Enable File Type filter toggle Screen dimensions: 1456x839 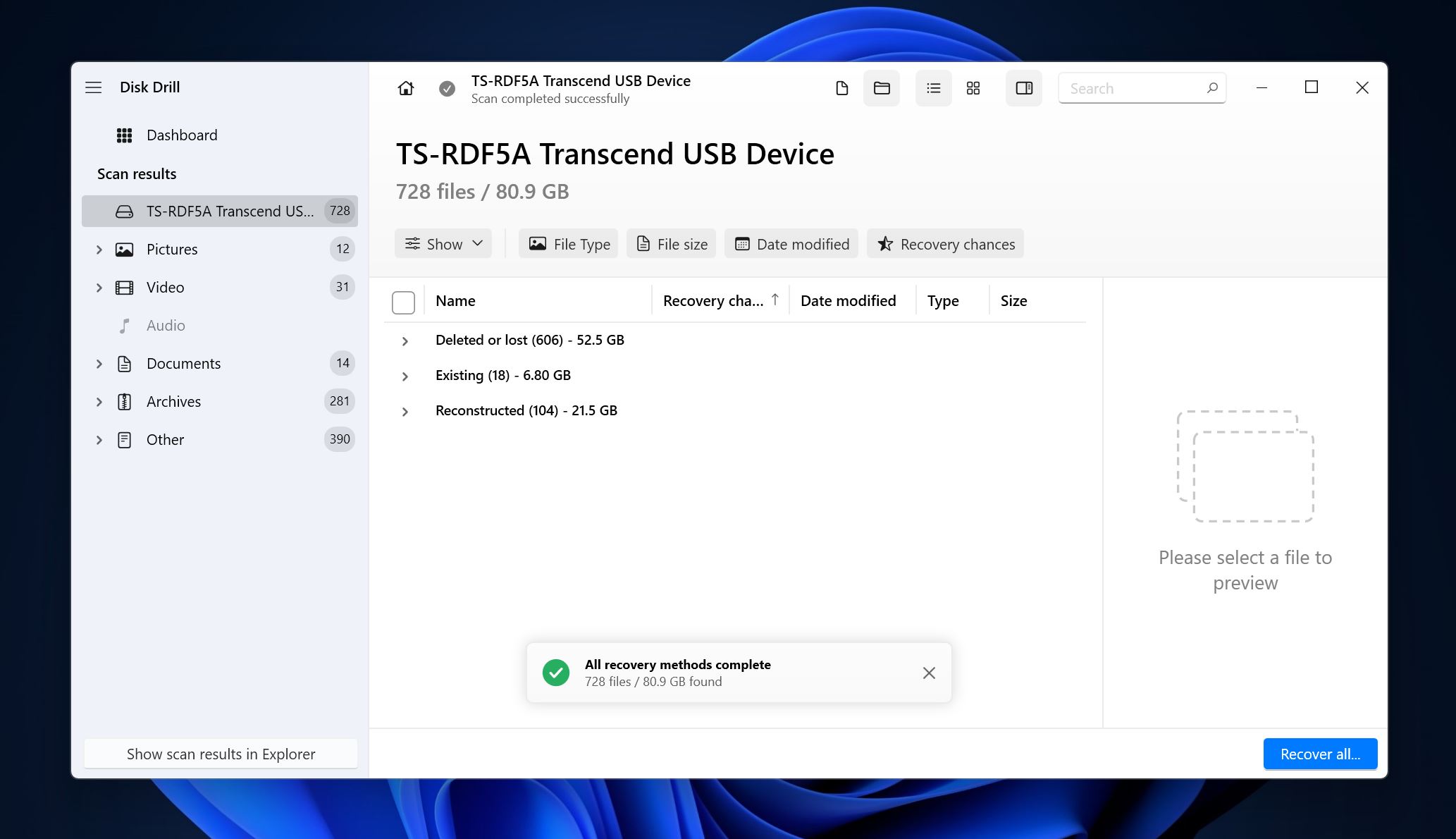(568, 243)
